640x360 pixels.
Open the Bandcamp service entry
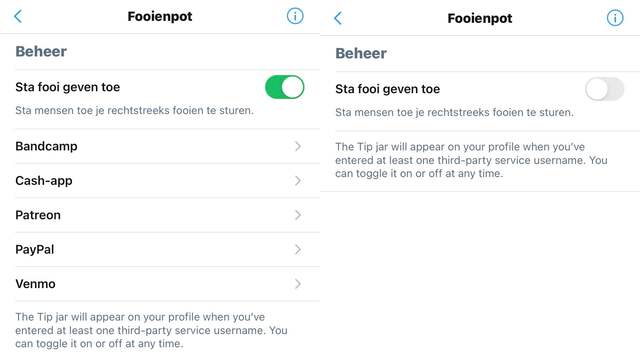pyautogui.click(x=167, y=146)
